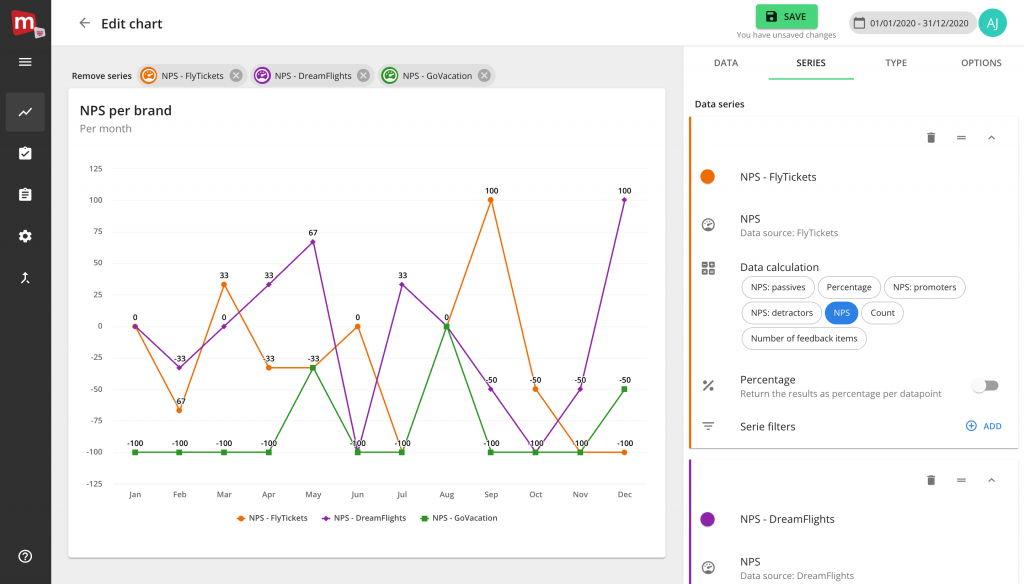Change the orange FlyTickets series color

(707, 177)
